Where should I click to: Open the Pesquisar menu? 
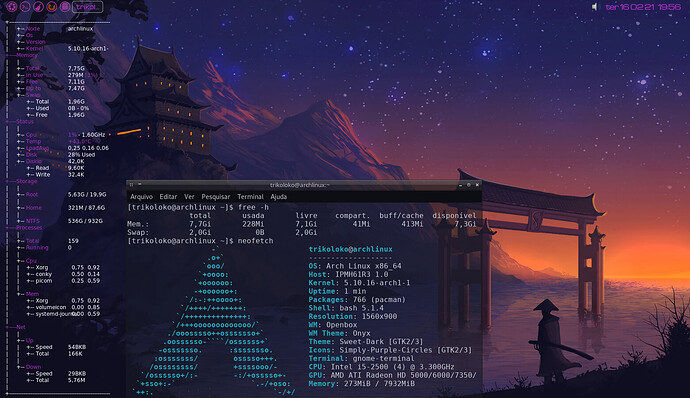[216, 197]
